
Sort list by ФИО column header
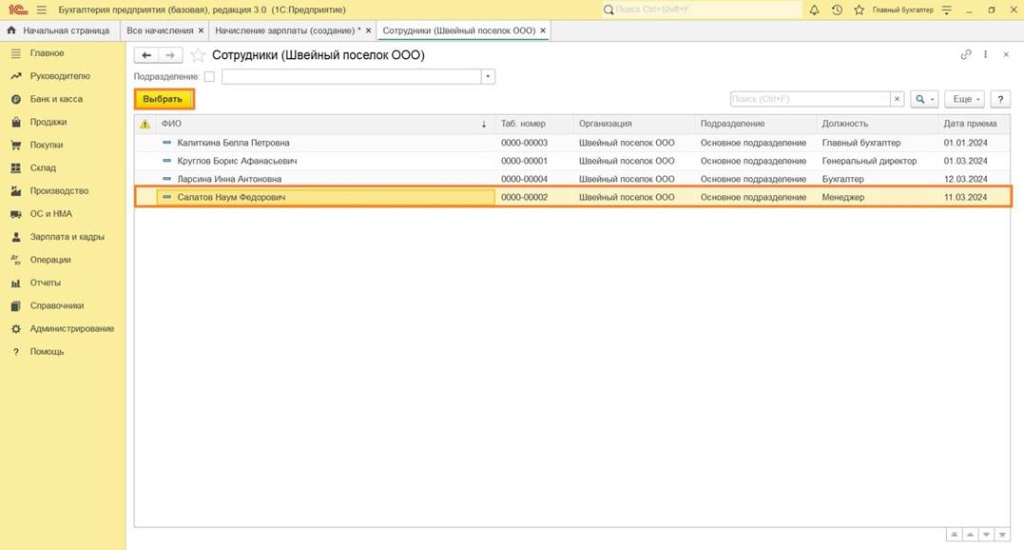tap(315, 124)
